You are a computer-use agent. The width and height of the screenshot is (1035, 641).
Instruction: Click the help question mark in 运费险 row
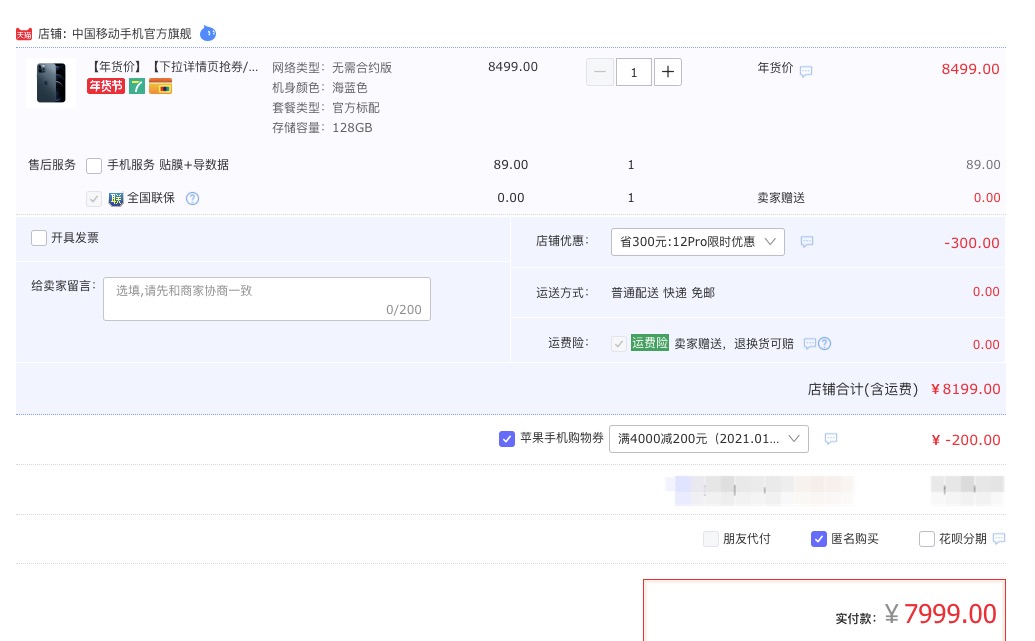coord(824,343)
